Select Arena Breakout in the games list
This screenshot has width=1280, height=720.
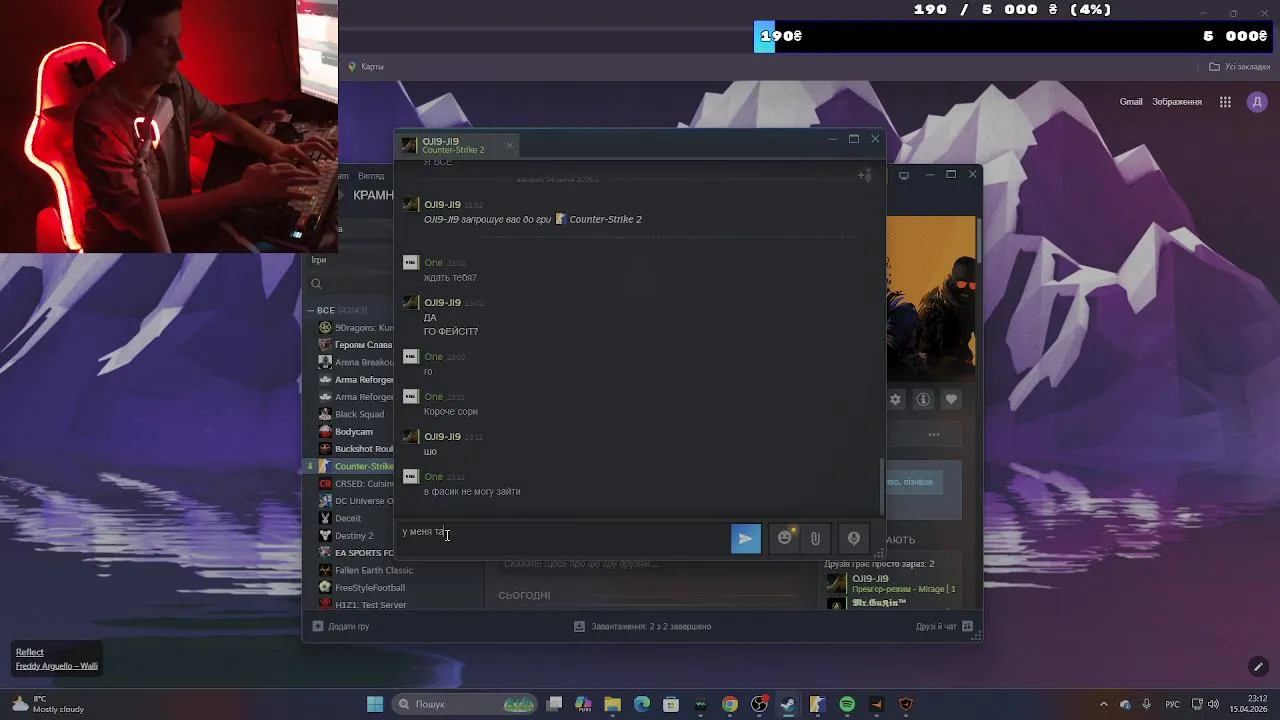click(x=355, y=362)
